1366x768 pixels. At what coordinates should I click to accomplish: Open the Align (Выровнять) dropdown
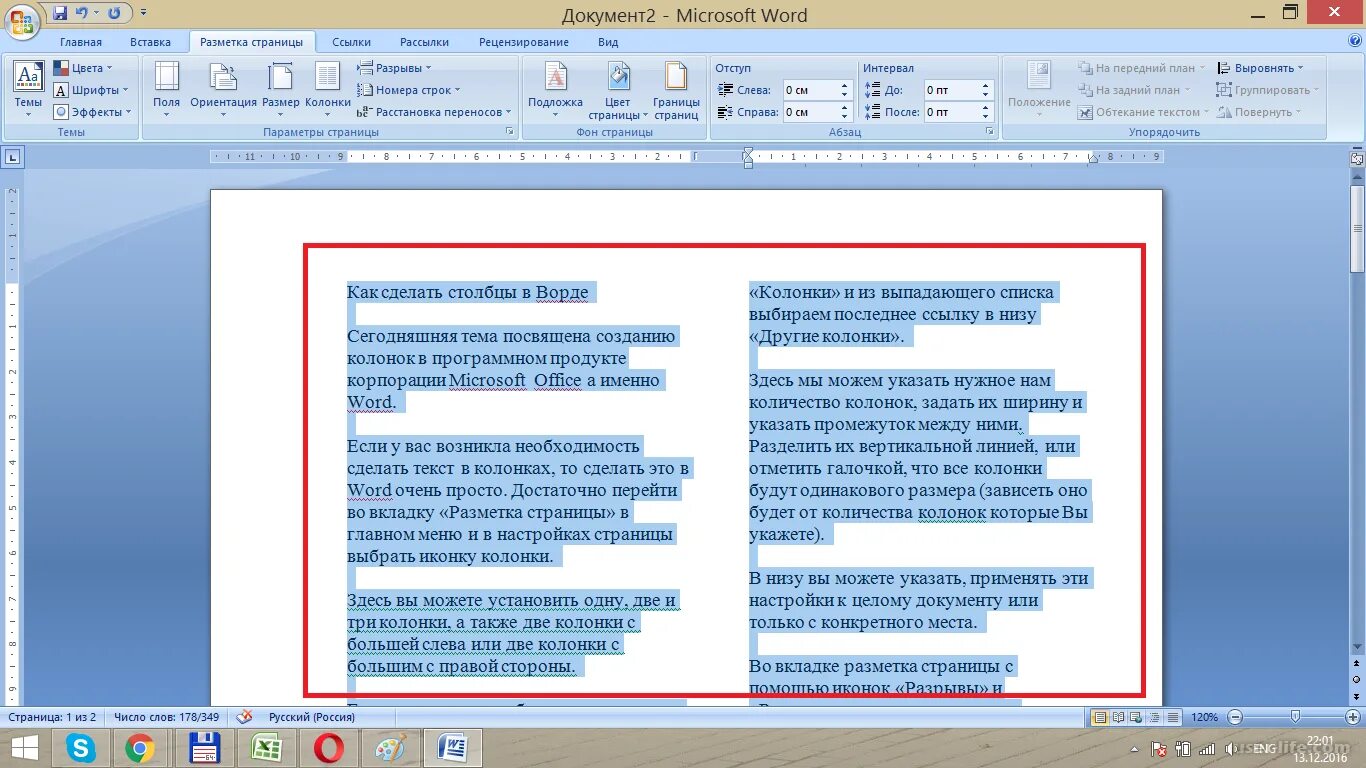pos(1261,68)
